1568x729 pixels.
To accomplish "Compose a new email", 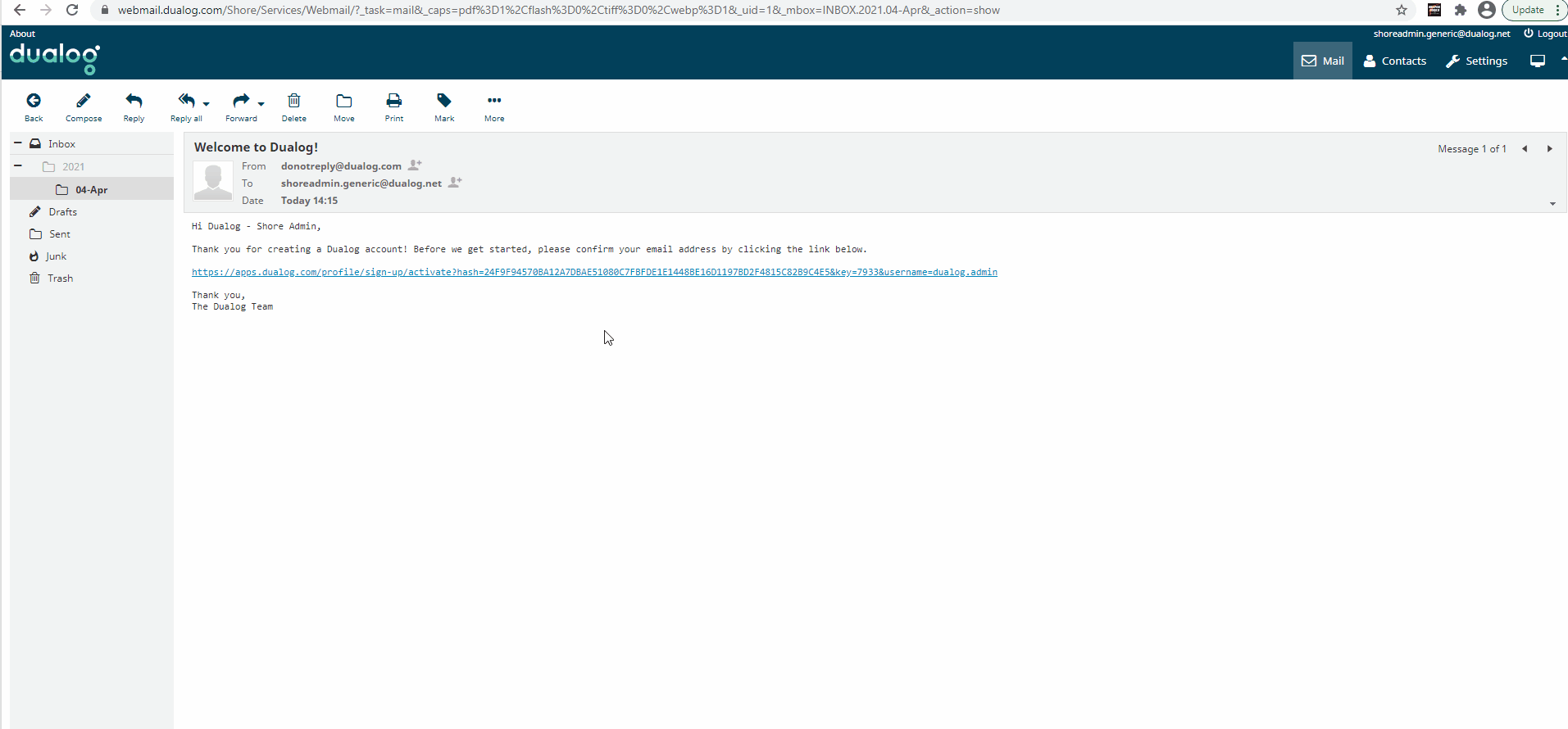I will tap(84, 107).
